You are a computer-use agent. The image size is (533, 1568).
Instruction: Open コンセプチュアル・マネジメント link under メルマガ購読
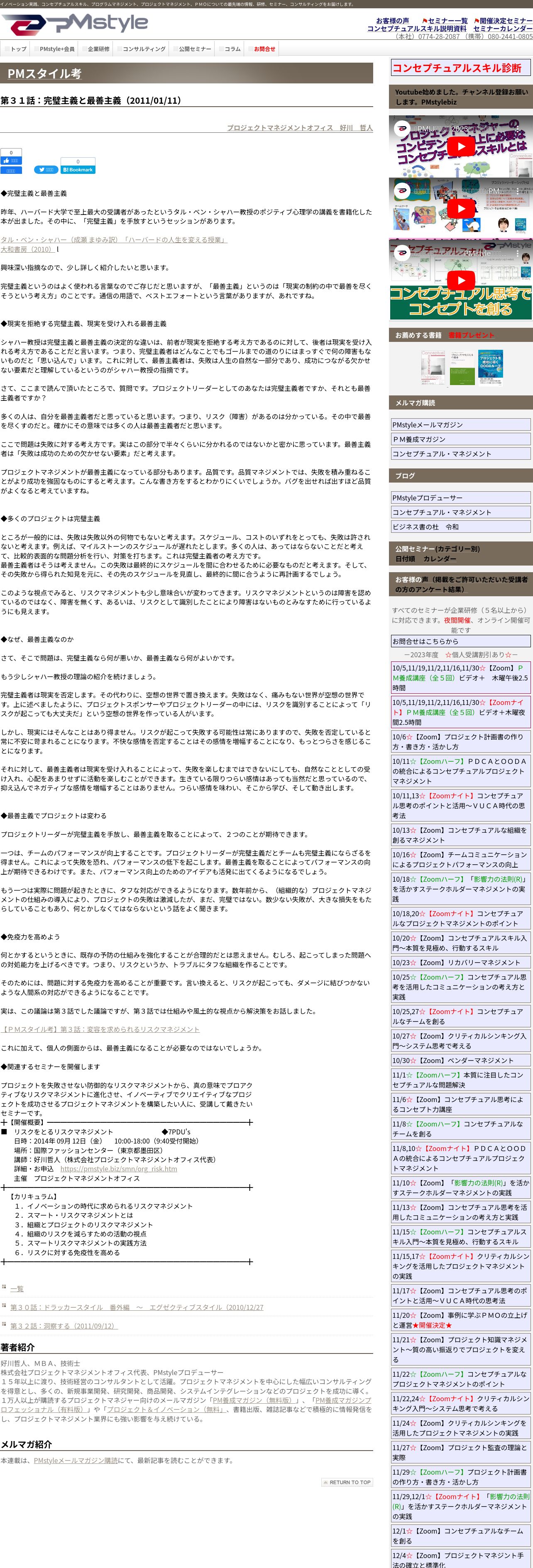(460, 454)
